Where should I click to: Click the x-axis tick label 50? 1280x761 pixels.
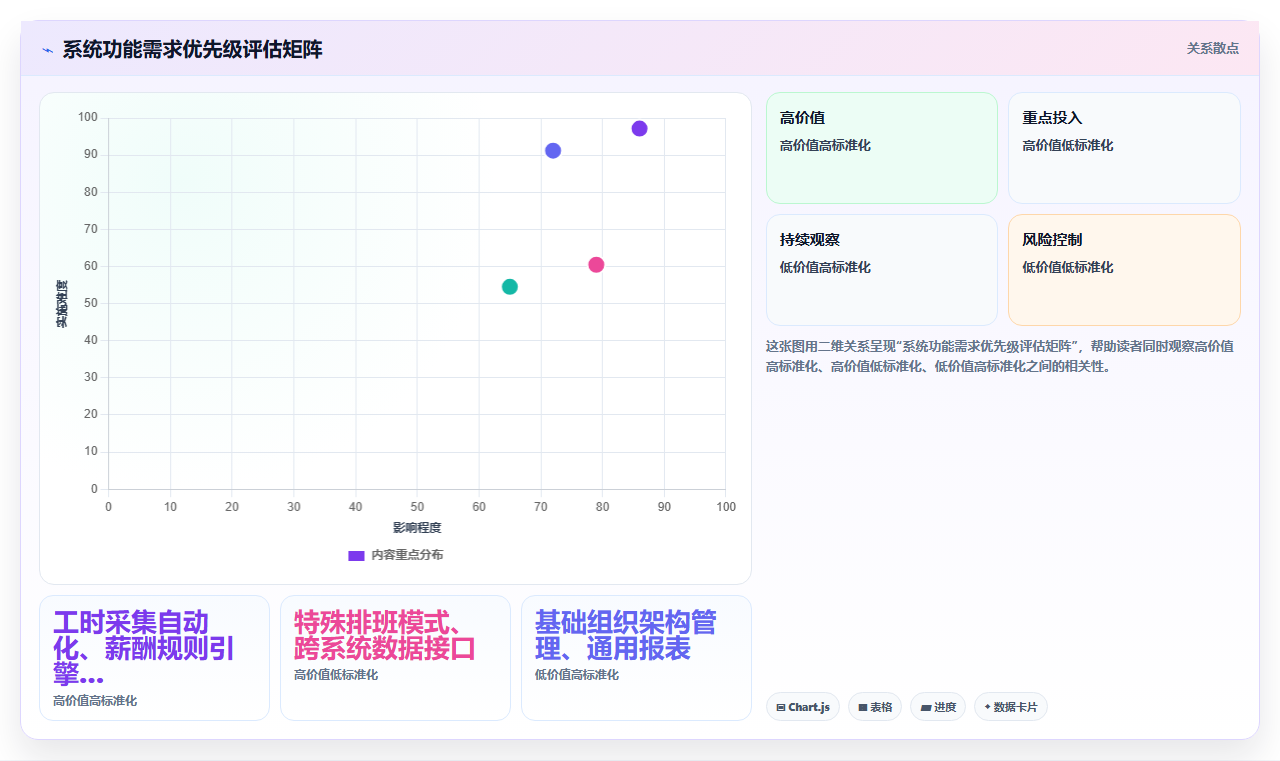(x=417, y=507)
